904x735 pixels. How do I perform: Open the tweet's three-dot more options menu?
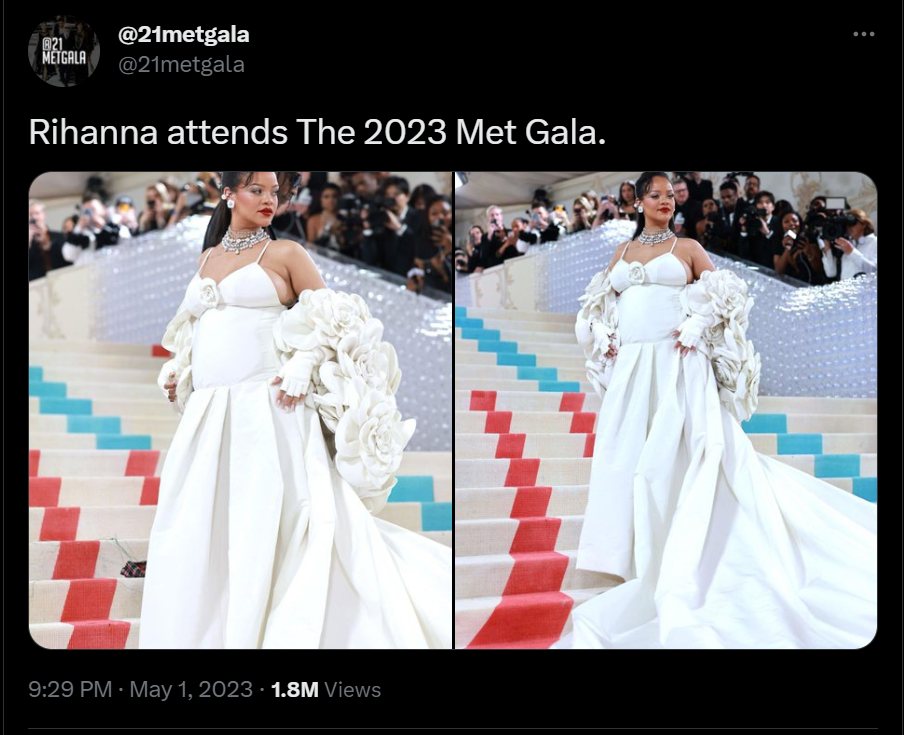coord(864,35)
